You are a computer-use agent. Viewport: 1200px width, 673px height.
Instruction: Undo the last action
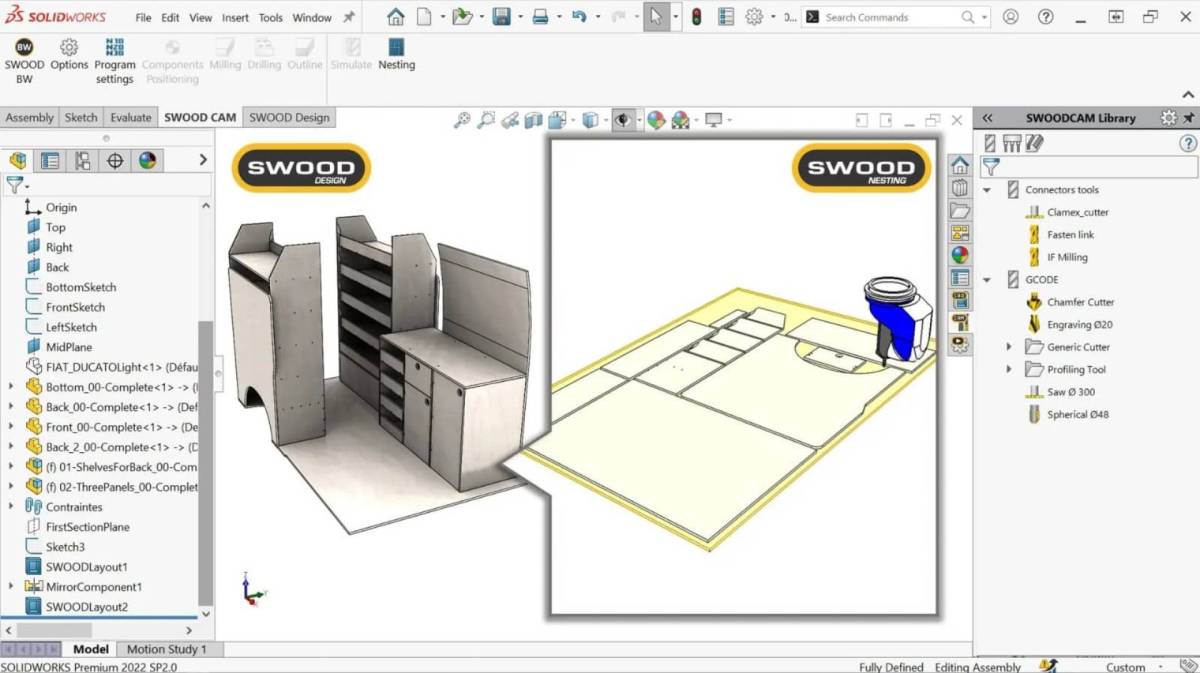click(579, 17)
